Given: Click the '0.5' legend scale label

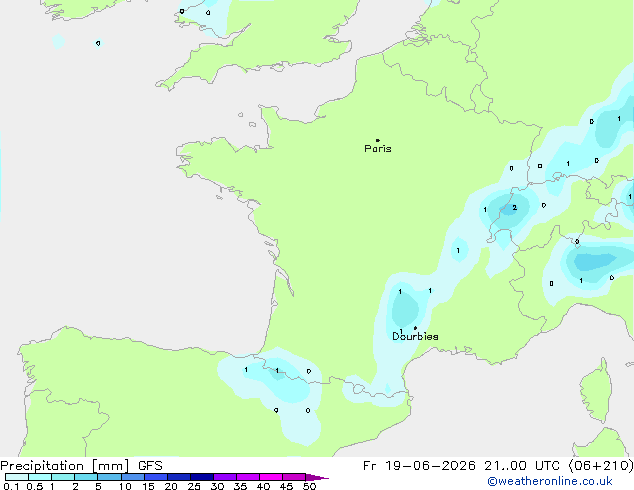Looking at the screenshot, I should coord(35,486).
